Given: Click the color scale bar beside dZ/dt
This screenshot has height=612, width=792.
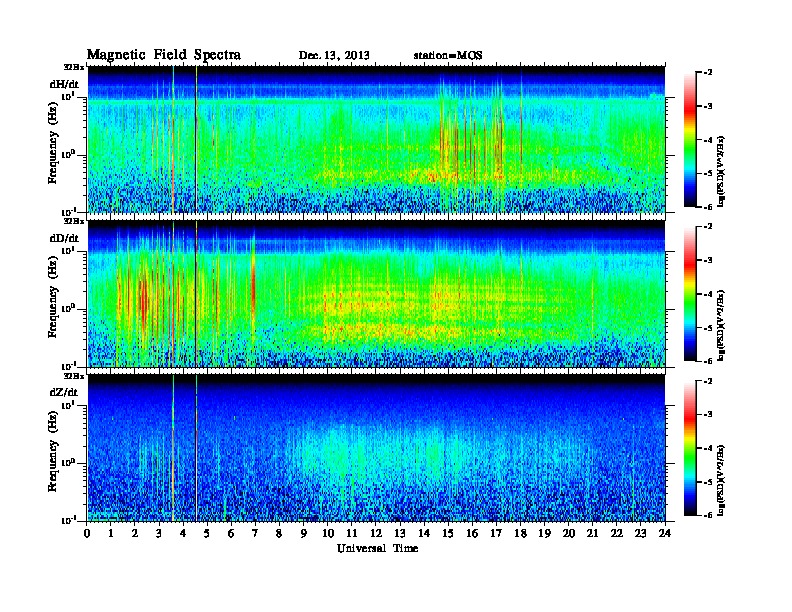Looking at the screenshot, I should click(x=690, y=448).
